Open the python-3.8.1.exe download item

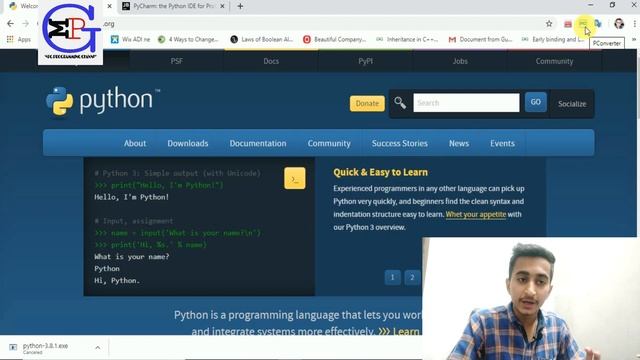click(x=45, y=348)
